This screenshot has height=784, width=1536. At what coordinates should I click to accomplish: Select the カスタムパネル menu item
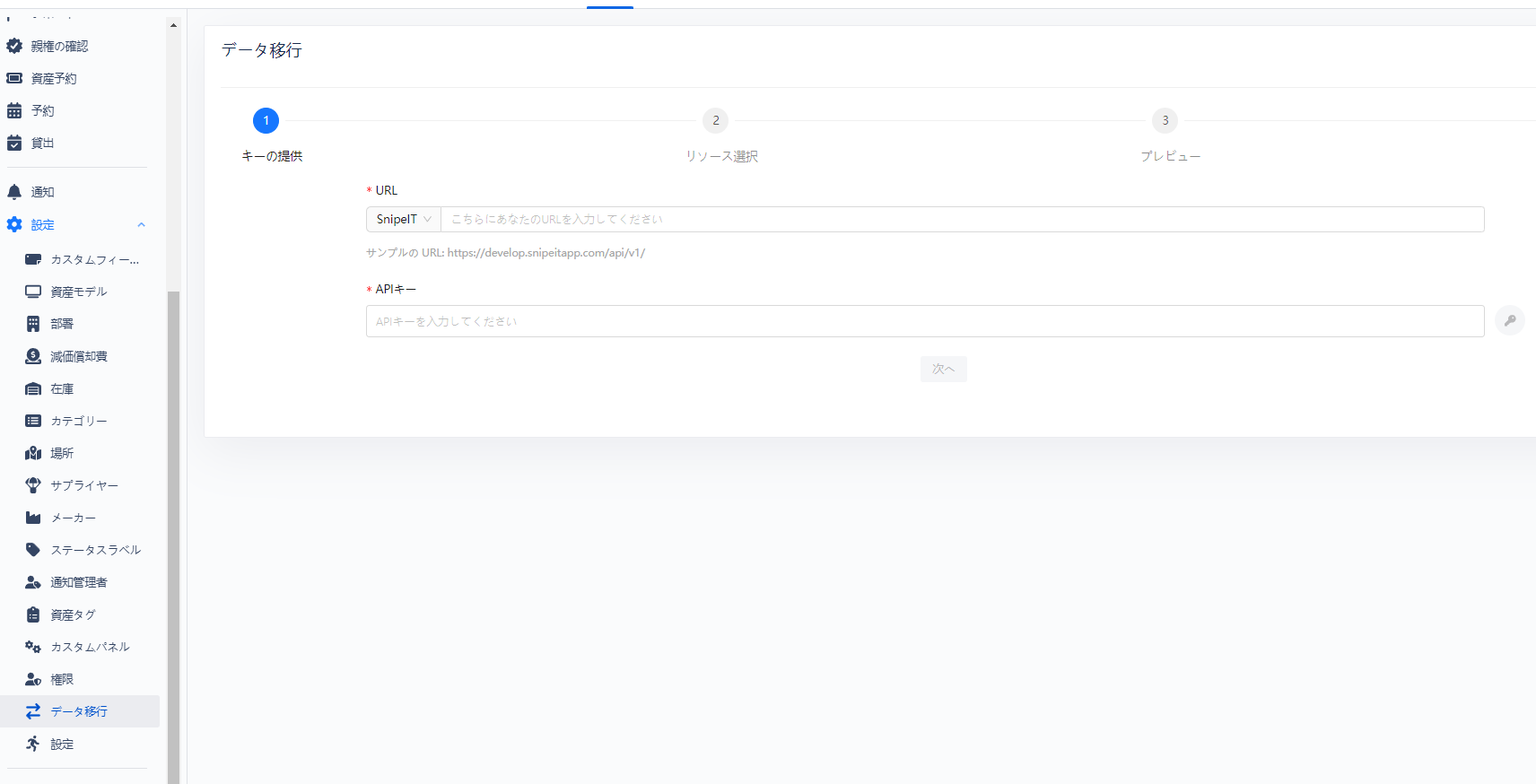(x=80, y=647)
